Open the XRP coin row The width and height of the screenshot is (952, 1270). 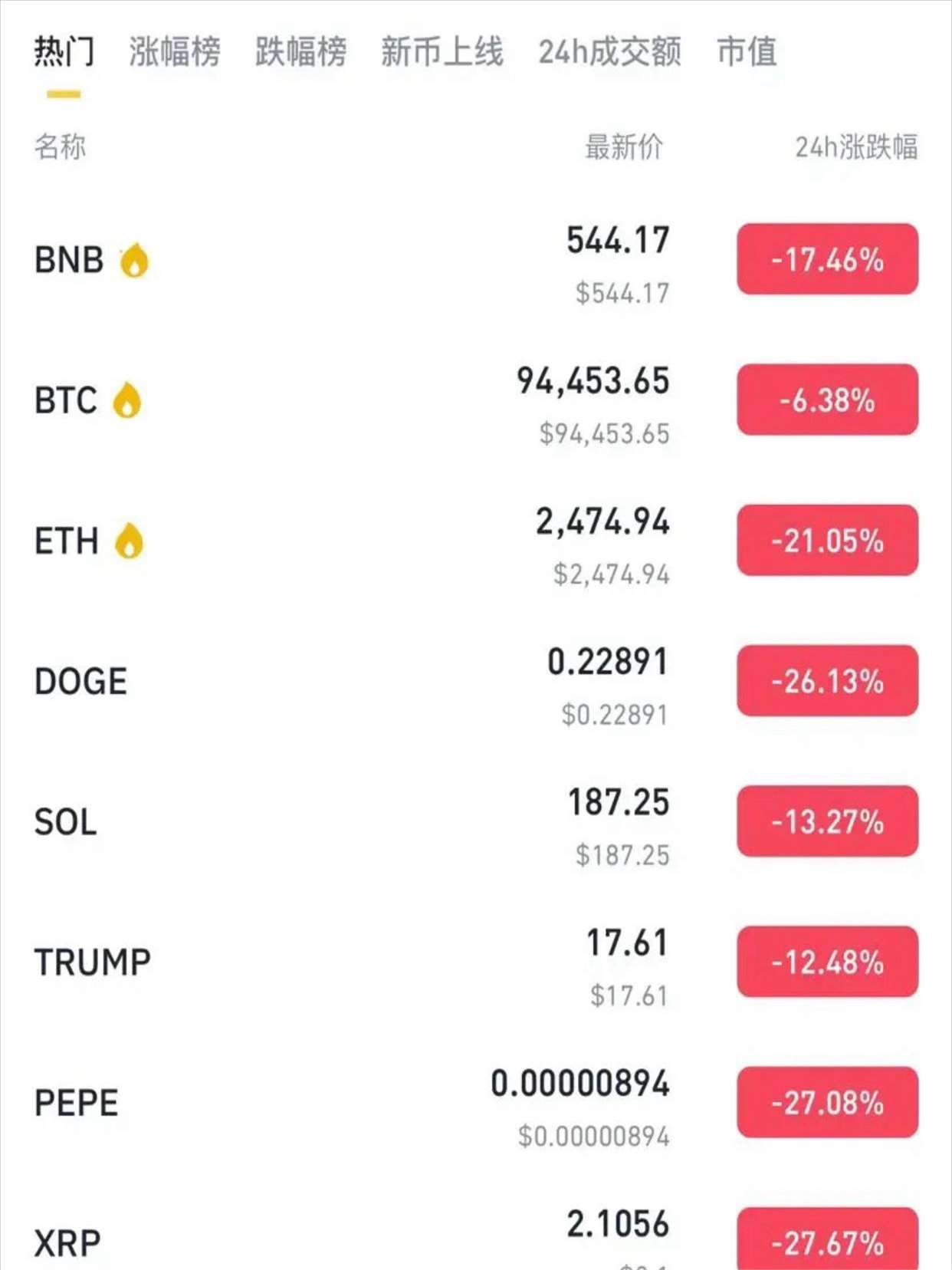click(x=67, y=1242)
